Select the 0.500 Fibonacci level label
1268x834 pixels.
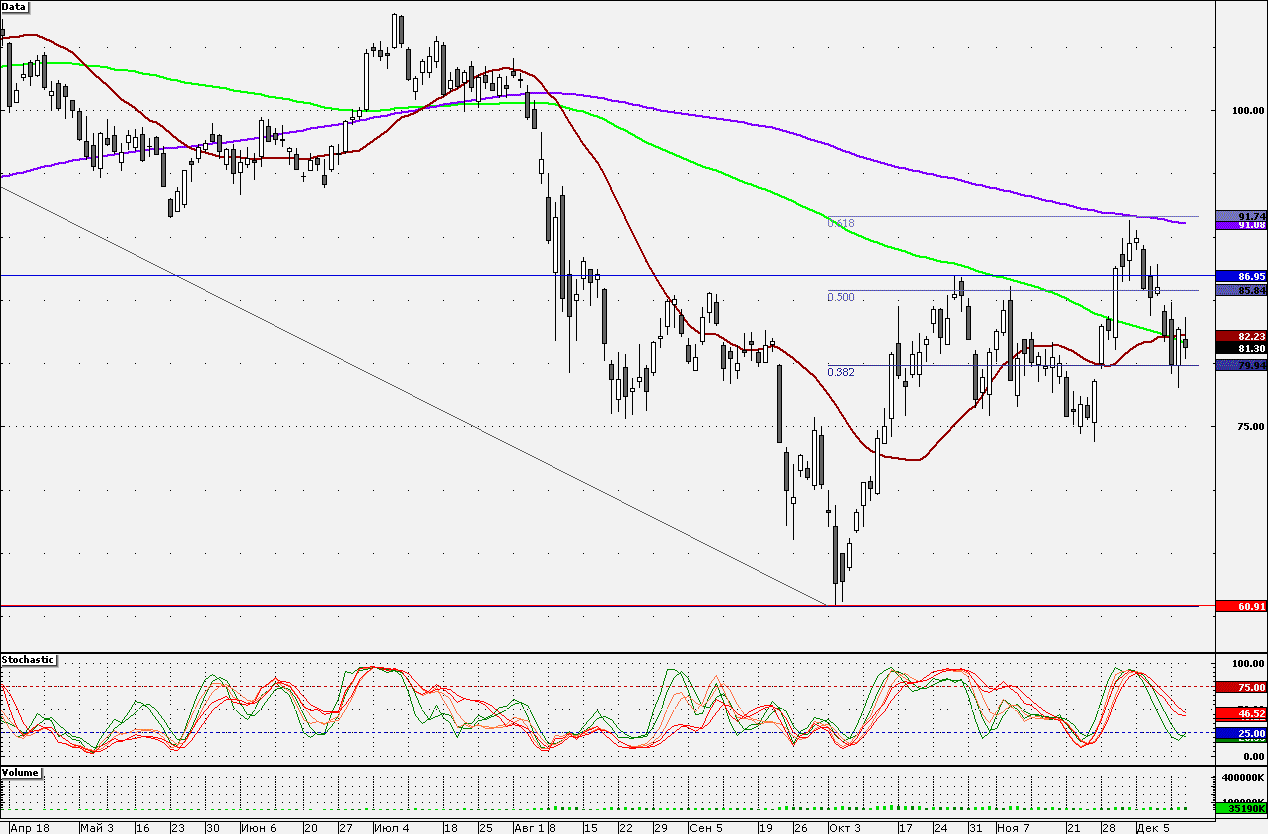(841, 297)
